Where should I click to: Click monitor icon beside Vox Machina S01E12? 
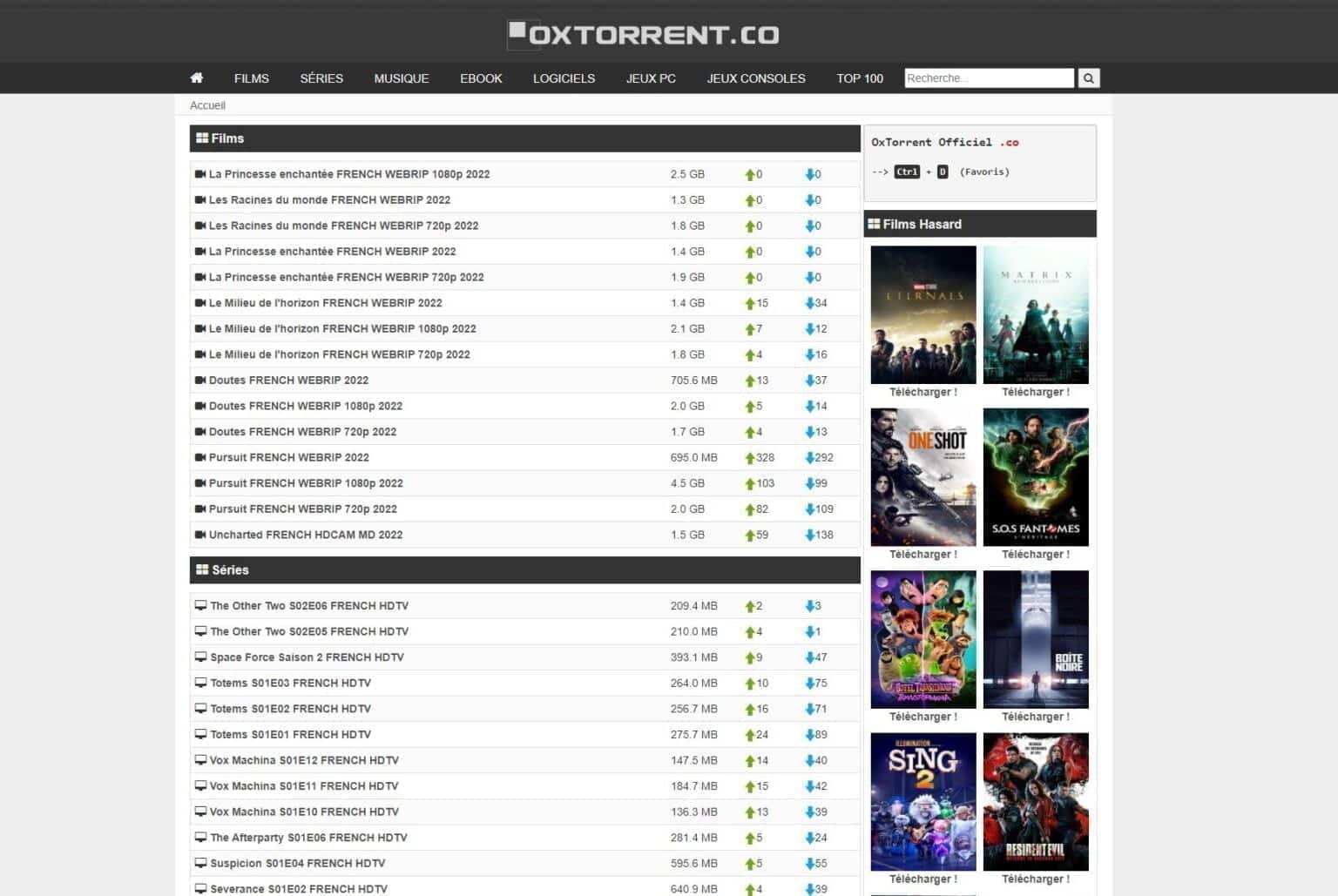[x=201, y=760]
